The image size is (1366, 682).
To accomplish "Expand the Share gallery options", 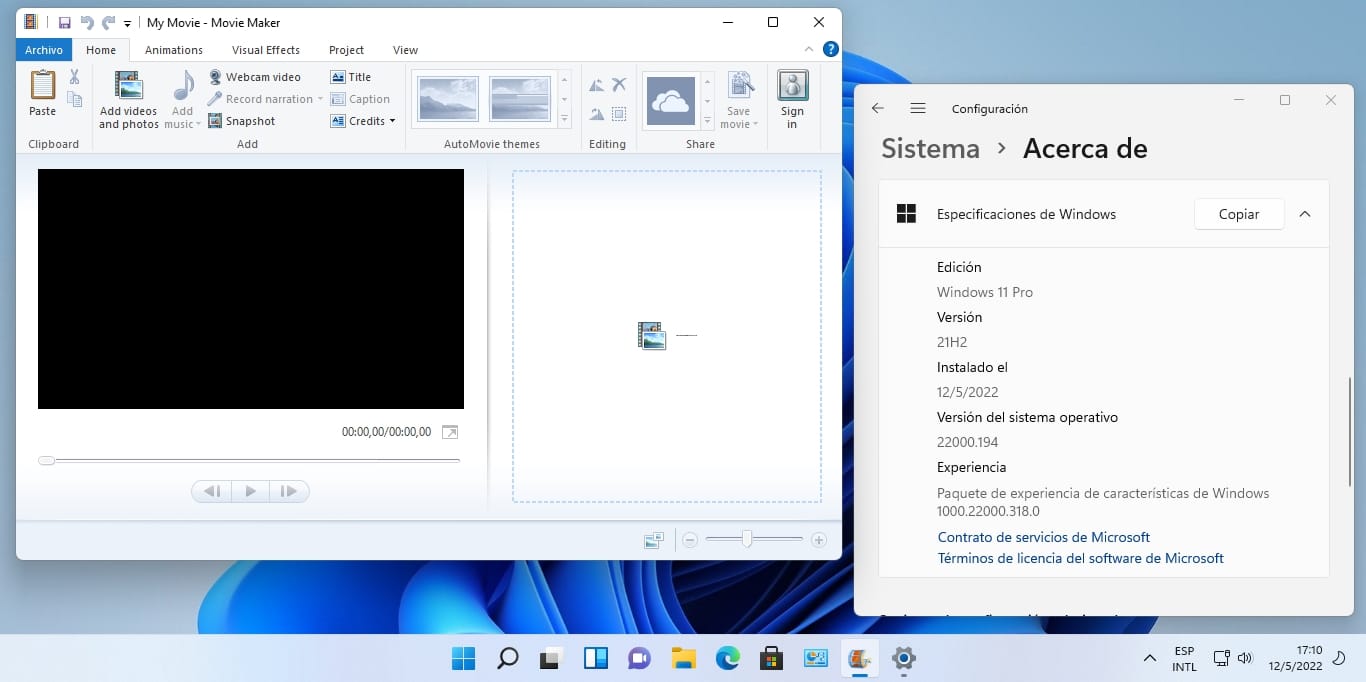I will pos(707,120).
